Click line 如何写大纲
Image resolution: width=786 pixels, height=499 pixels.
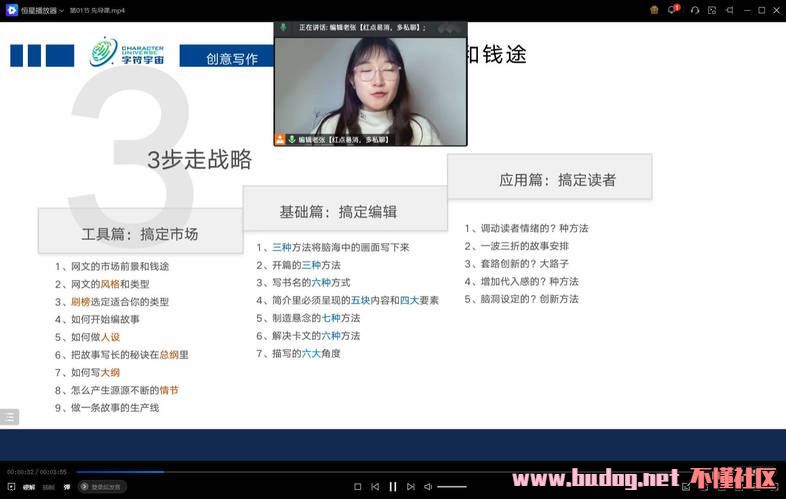click(x=87, y=373)
